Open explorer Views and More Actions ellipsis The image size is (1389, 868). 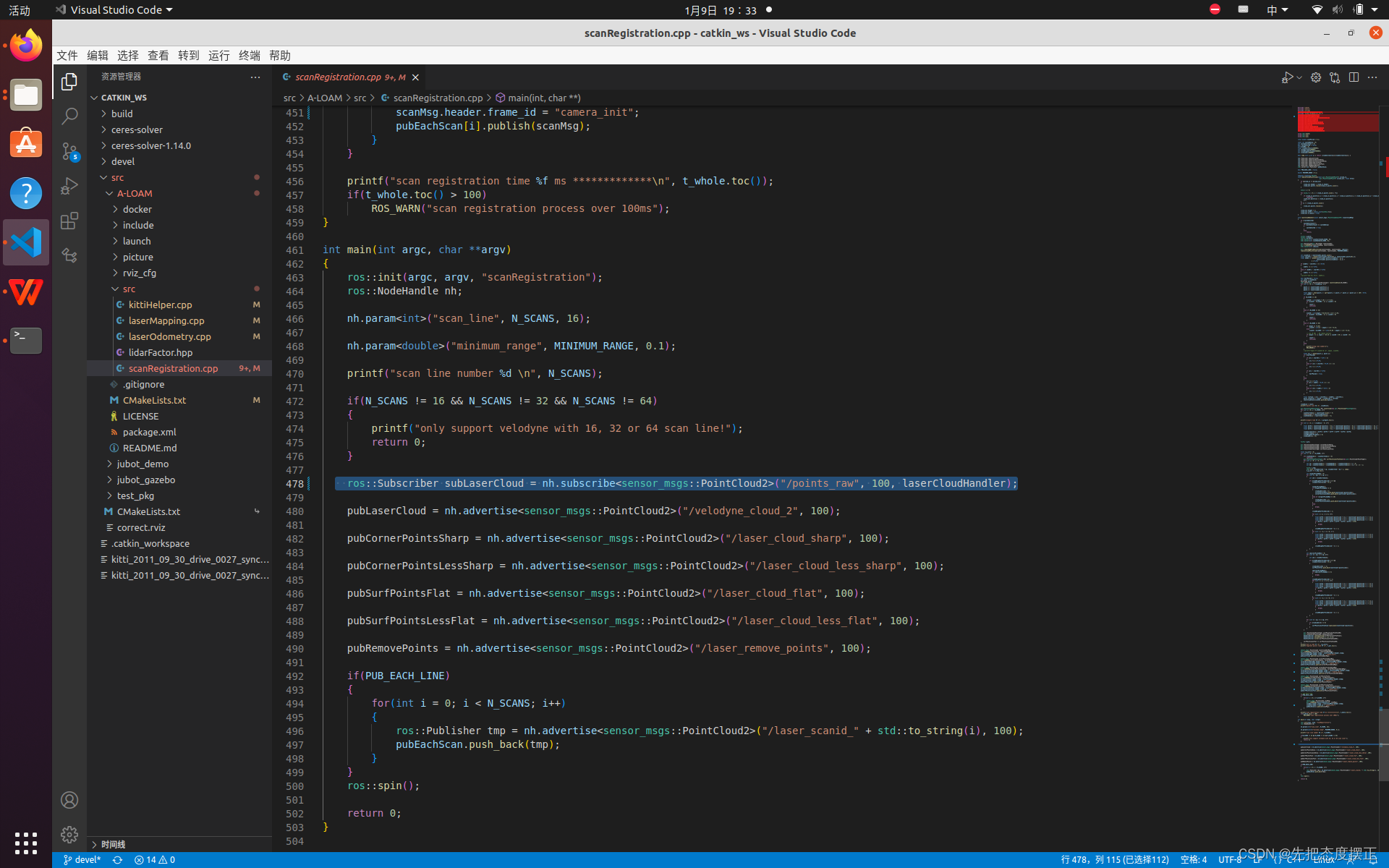click(255, 77)
